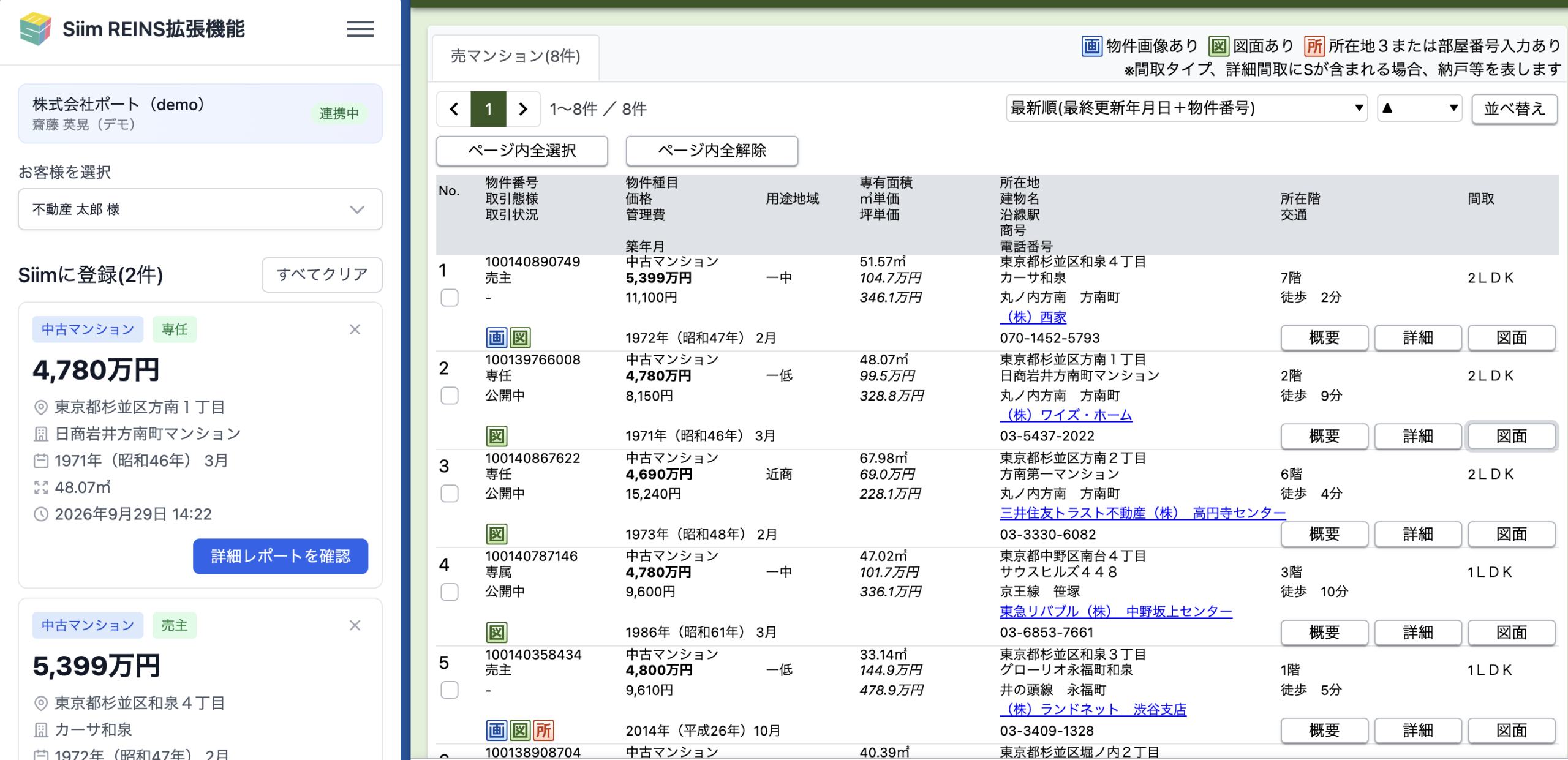Click floor plan icon for property 100140890749
The height and width of the screenshot is (760, 1568).
pos(520,337)
